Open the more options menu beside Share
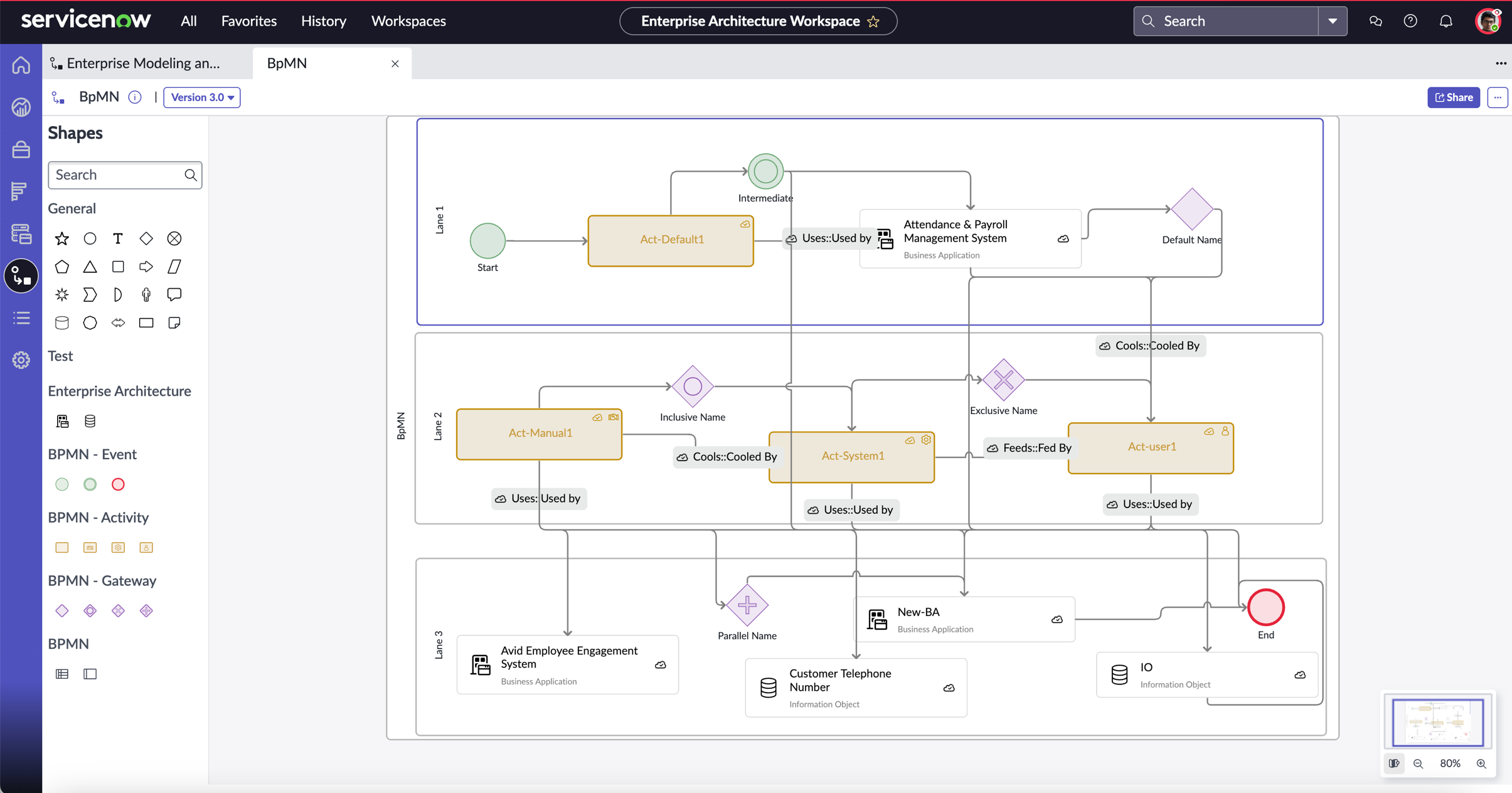This screenshot has width=1512, height=793. (1498, 97)
